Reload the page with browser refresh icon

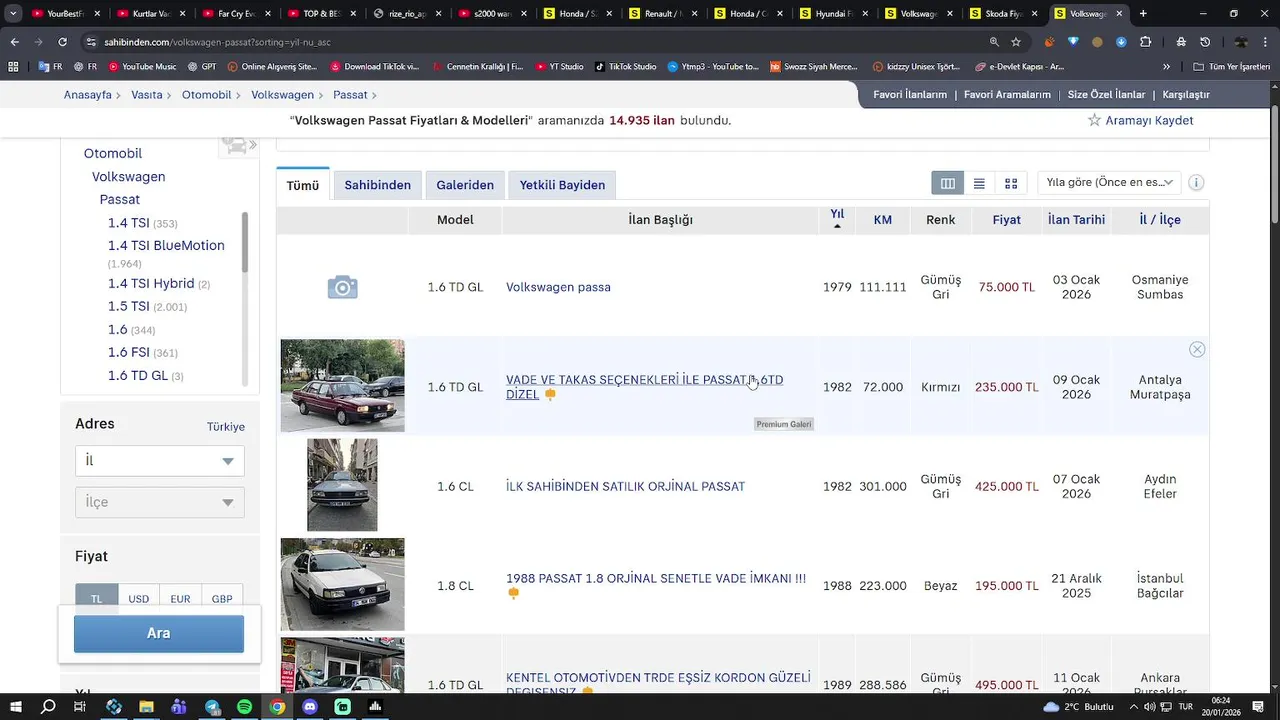pyautogui.click(x=62, y=42)
